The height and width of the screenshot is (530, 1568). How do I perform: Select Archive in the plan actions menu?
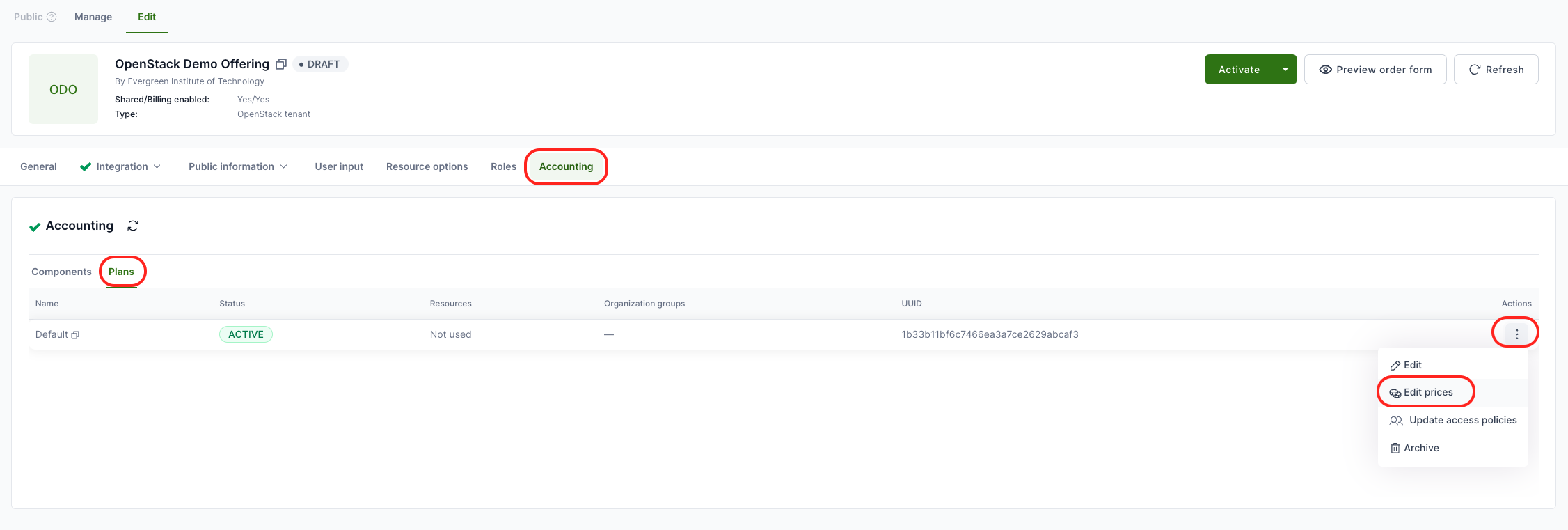click(x=1420, y=448)
